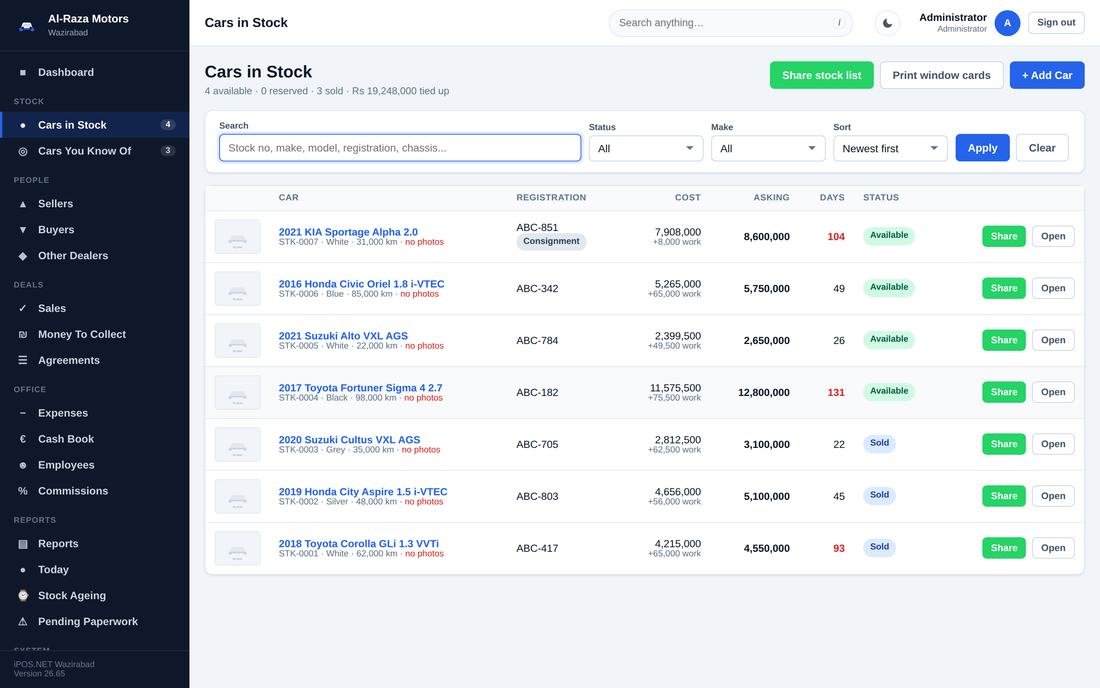Image resolution: width=1100 pixels, height=688 pixels.
Task: Click the Pending Paperwork warning icon
Action: point(23,621)
